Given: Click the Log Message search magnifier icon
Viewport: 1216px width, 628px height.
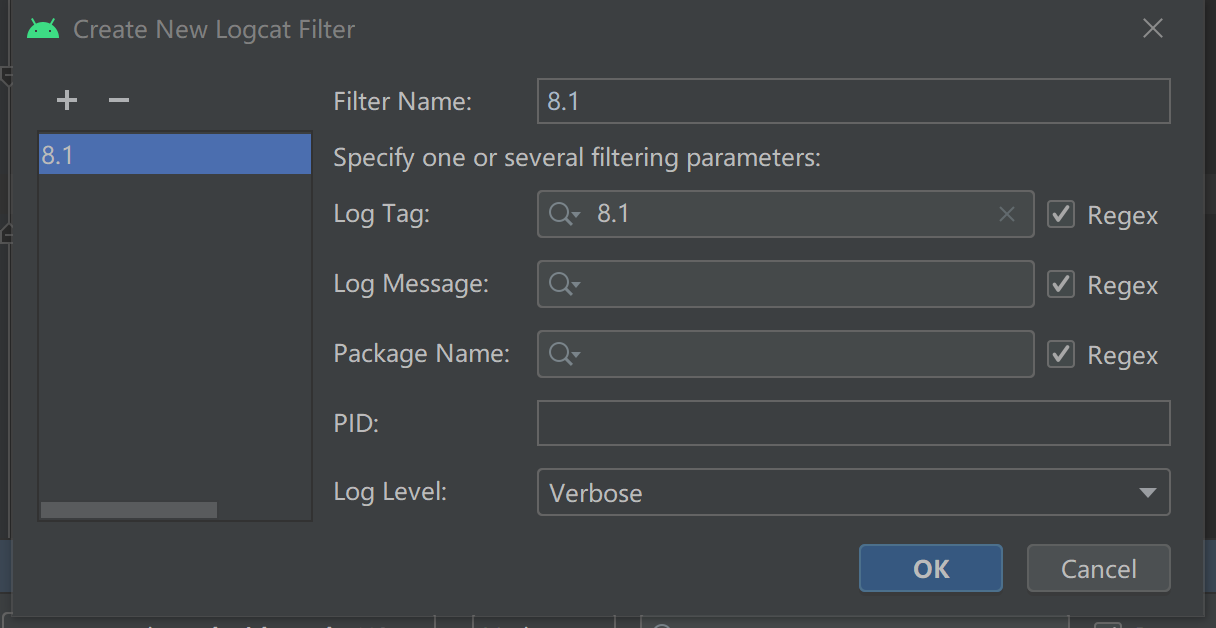Looking at the screenshot, I should (563, 285).
